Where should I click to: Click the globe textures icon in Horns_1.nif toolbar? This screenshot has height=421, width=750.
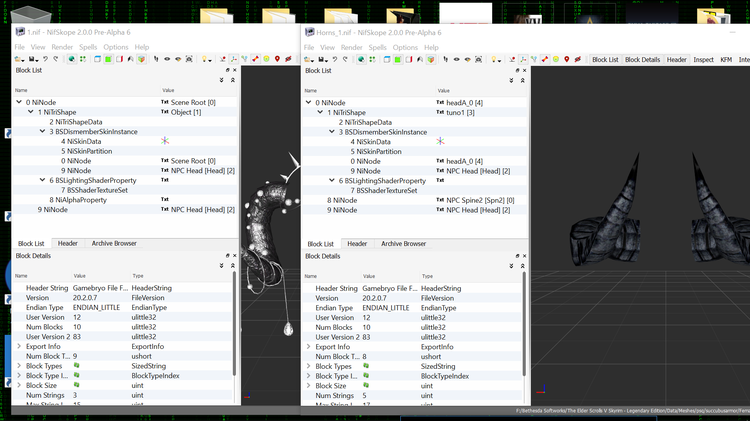(x=361, y=59)
